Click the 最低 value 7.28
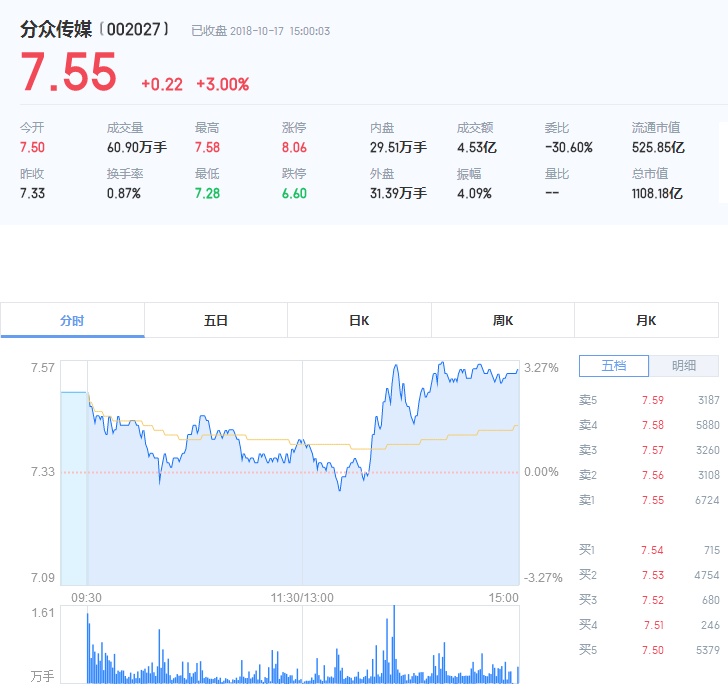 click(207, 193)
